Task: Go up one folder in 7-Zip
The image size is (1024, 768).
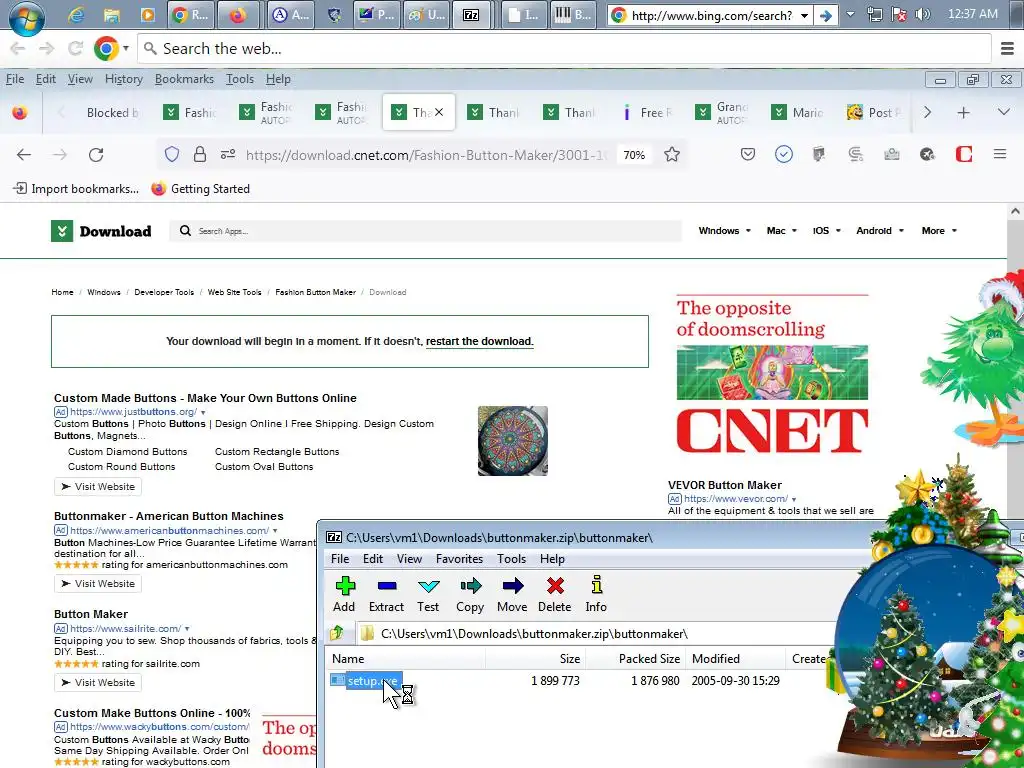Action: point(338,633)
